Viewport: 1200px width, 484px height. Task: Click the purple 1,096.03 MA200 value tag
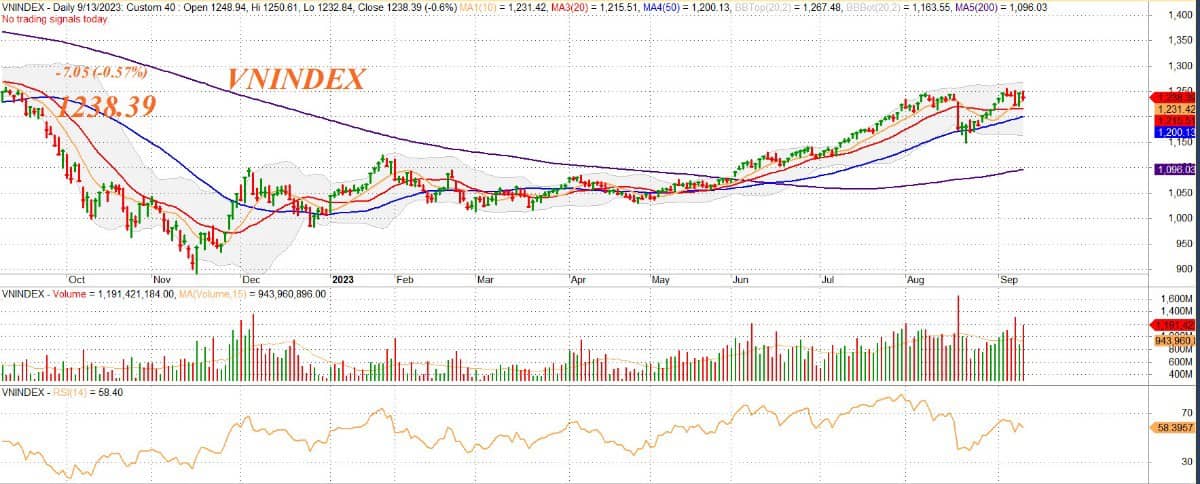[x=1176, y=170]
